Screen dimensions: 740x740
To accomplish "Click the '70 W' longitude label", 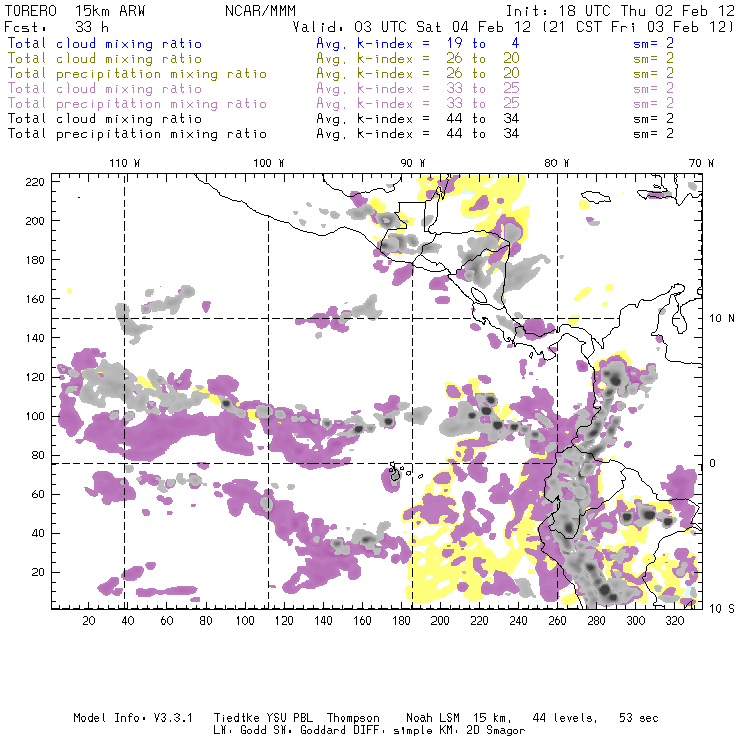I will (701, 163).
